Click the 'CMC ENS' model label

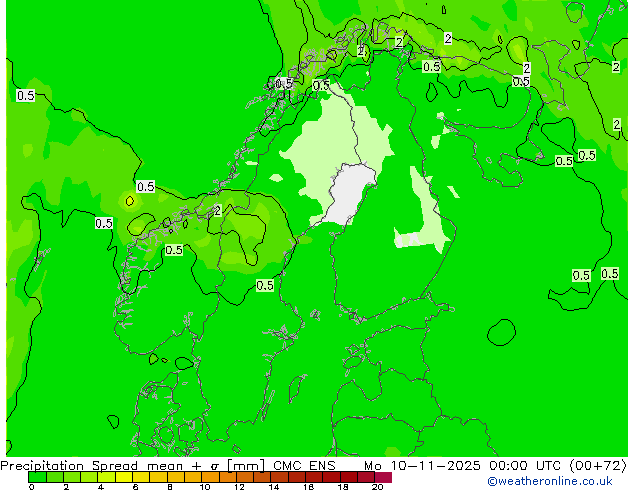coord(304,466)
